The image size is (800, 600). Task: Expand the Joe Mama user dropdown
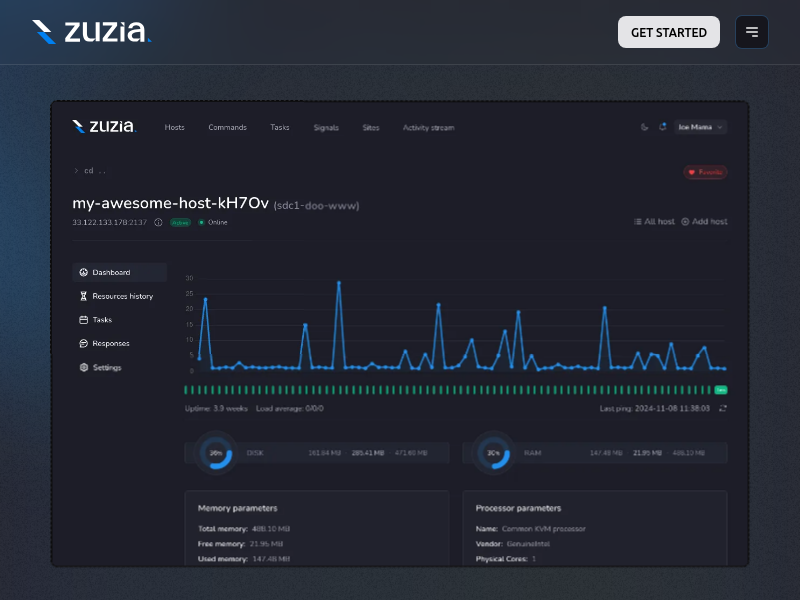pyautogui.click(x=701, y=127)
